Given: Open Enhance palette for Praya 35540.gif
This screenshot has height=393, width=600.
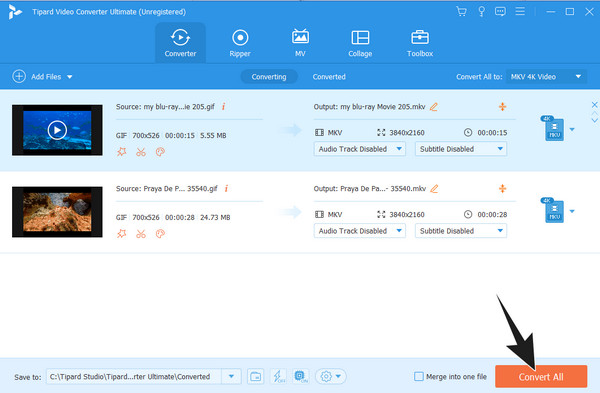Looking at the screenshot, I should [x=160, y=234].
